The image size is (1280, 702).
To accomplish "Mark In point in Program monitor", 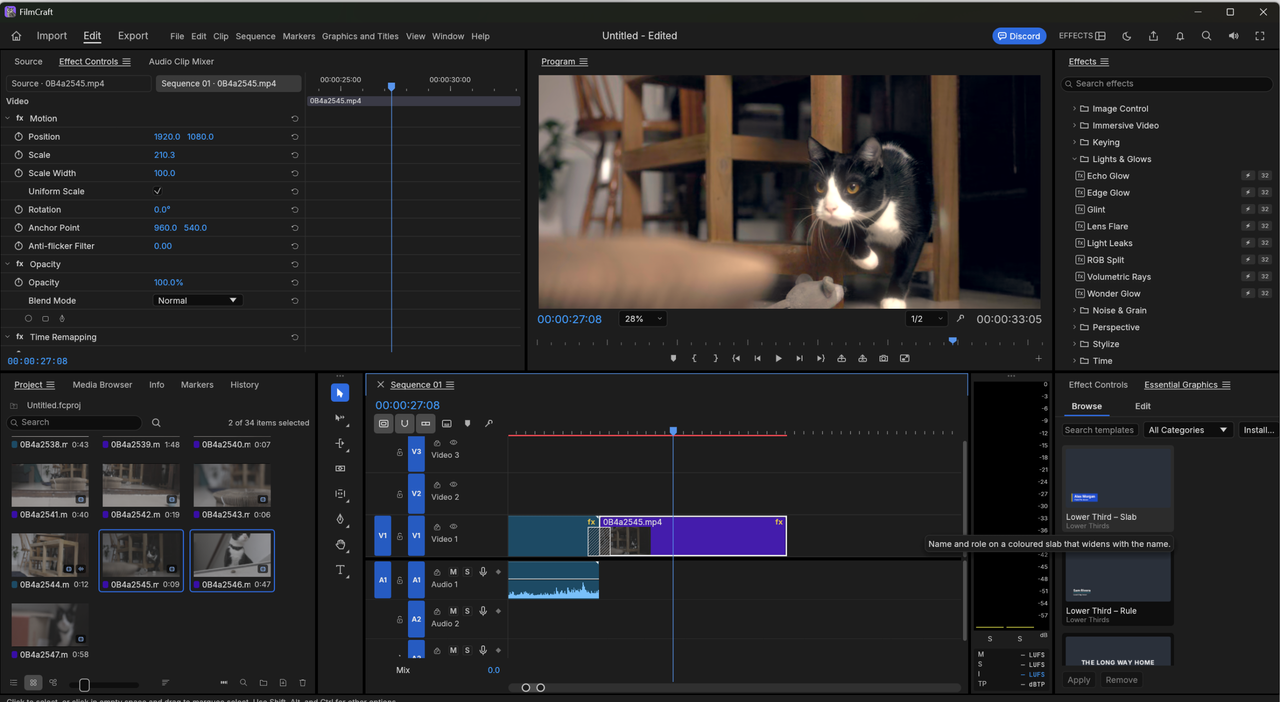I will coord(694,358).
